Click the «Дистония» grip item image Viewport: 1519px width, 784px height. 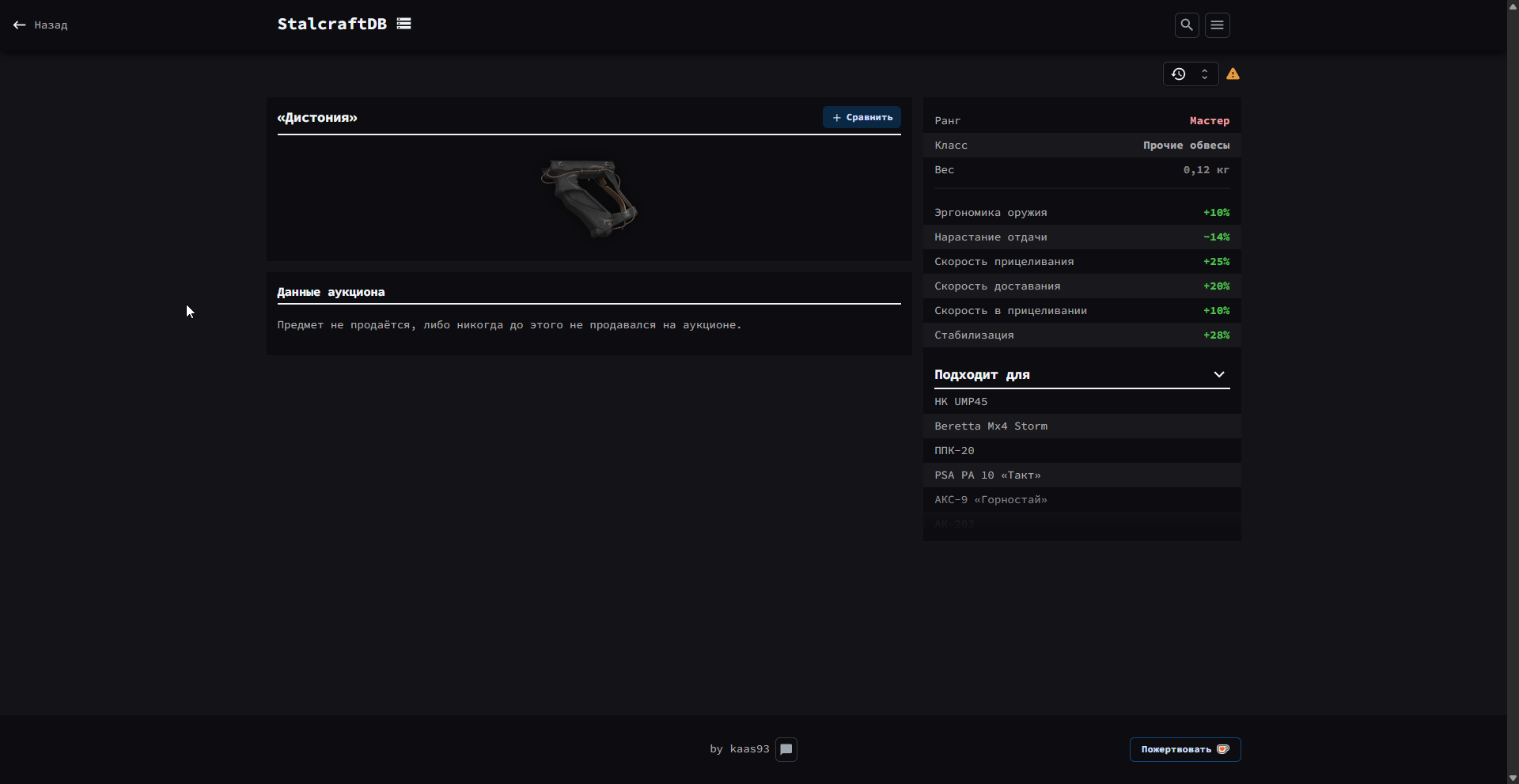[x=589, y=198]
